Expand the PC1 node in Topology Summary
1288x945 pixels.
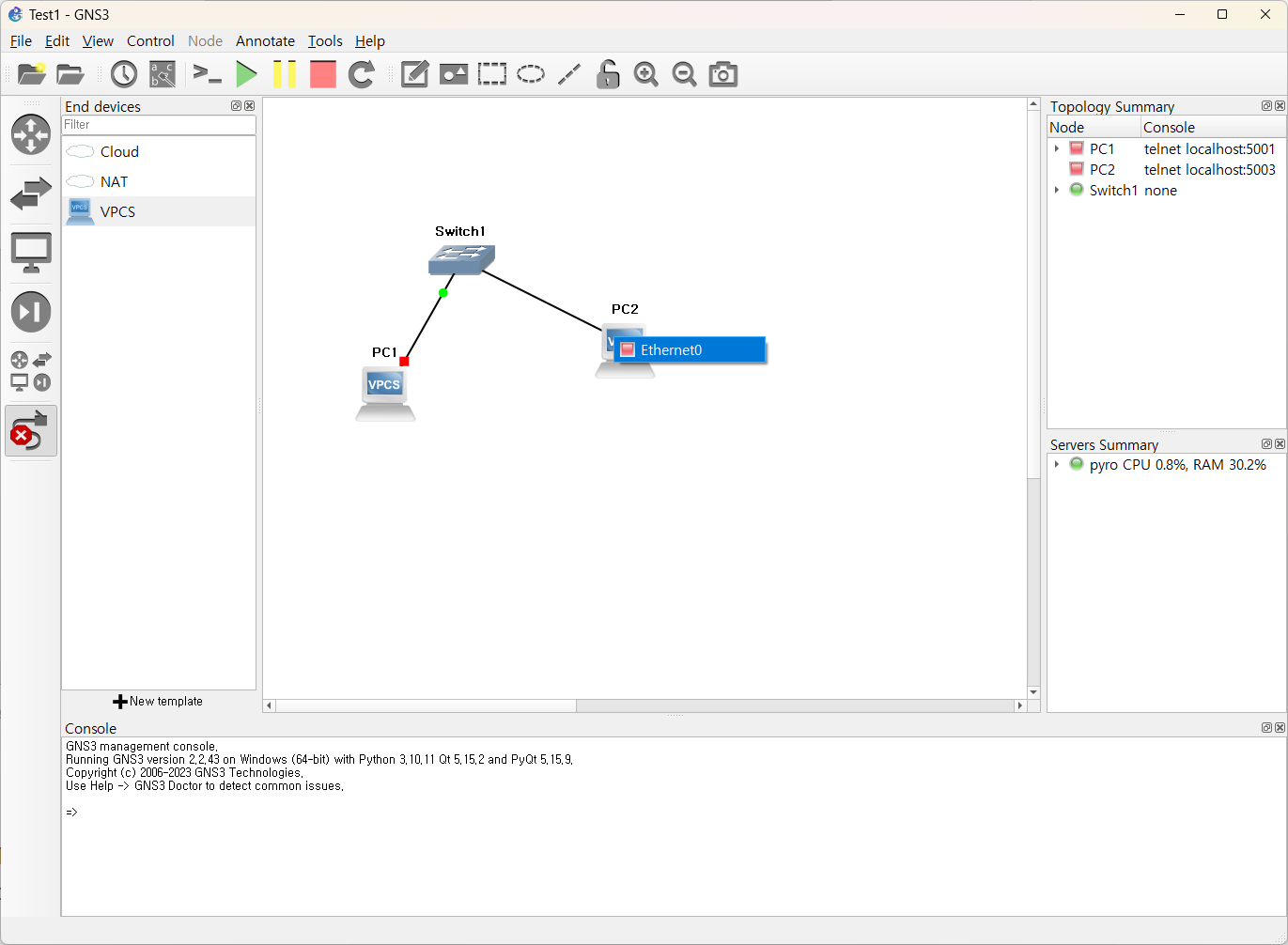1057,148
